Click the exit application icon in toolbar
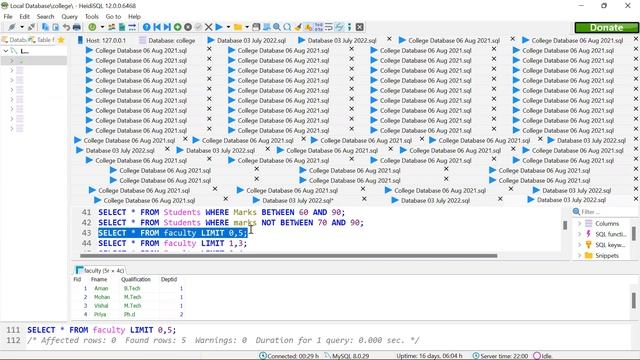640x360 pixels. 360,27
